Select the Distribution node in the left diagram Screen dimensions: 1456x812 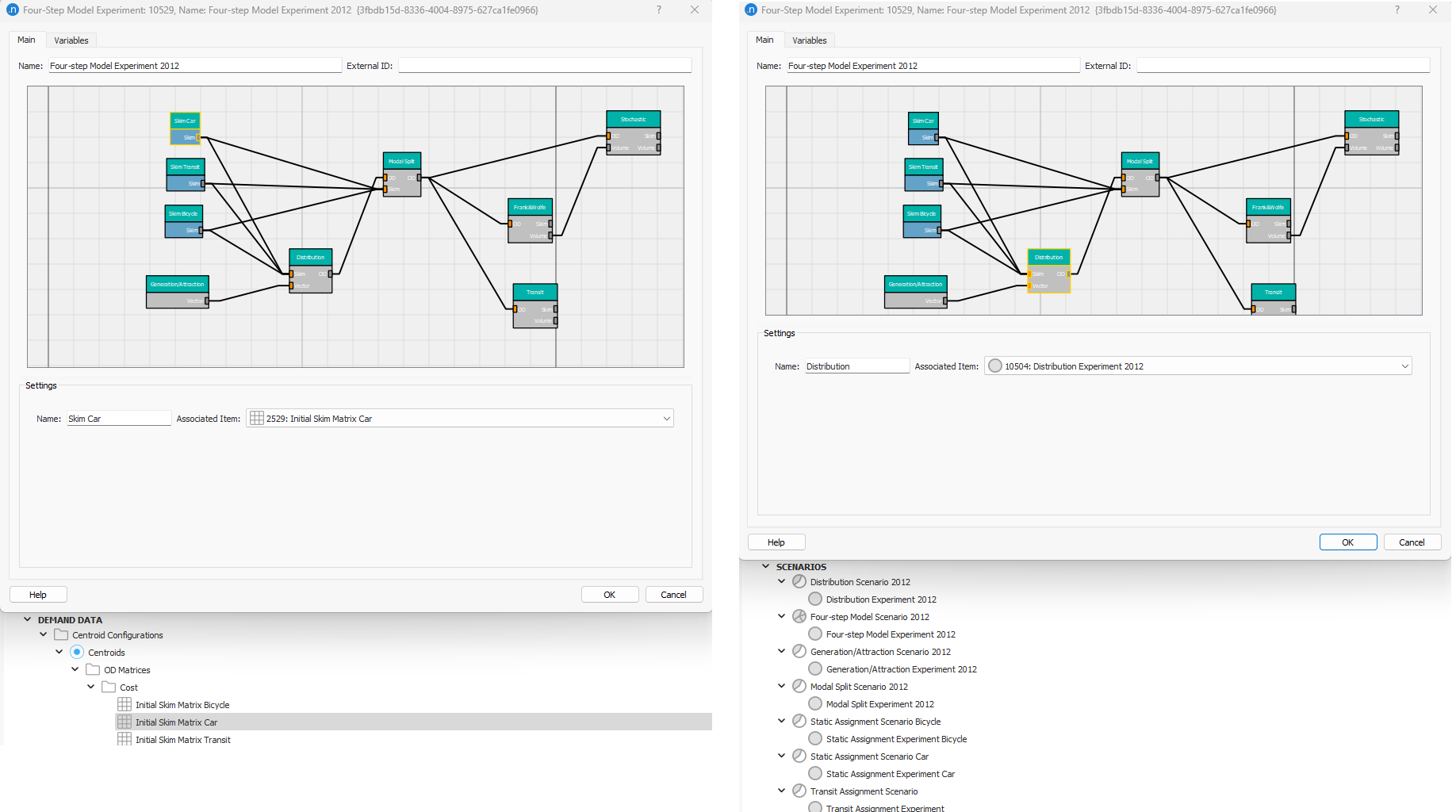[x=310, y=257]
